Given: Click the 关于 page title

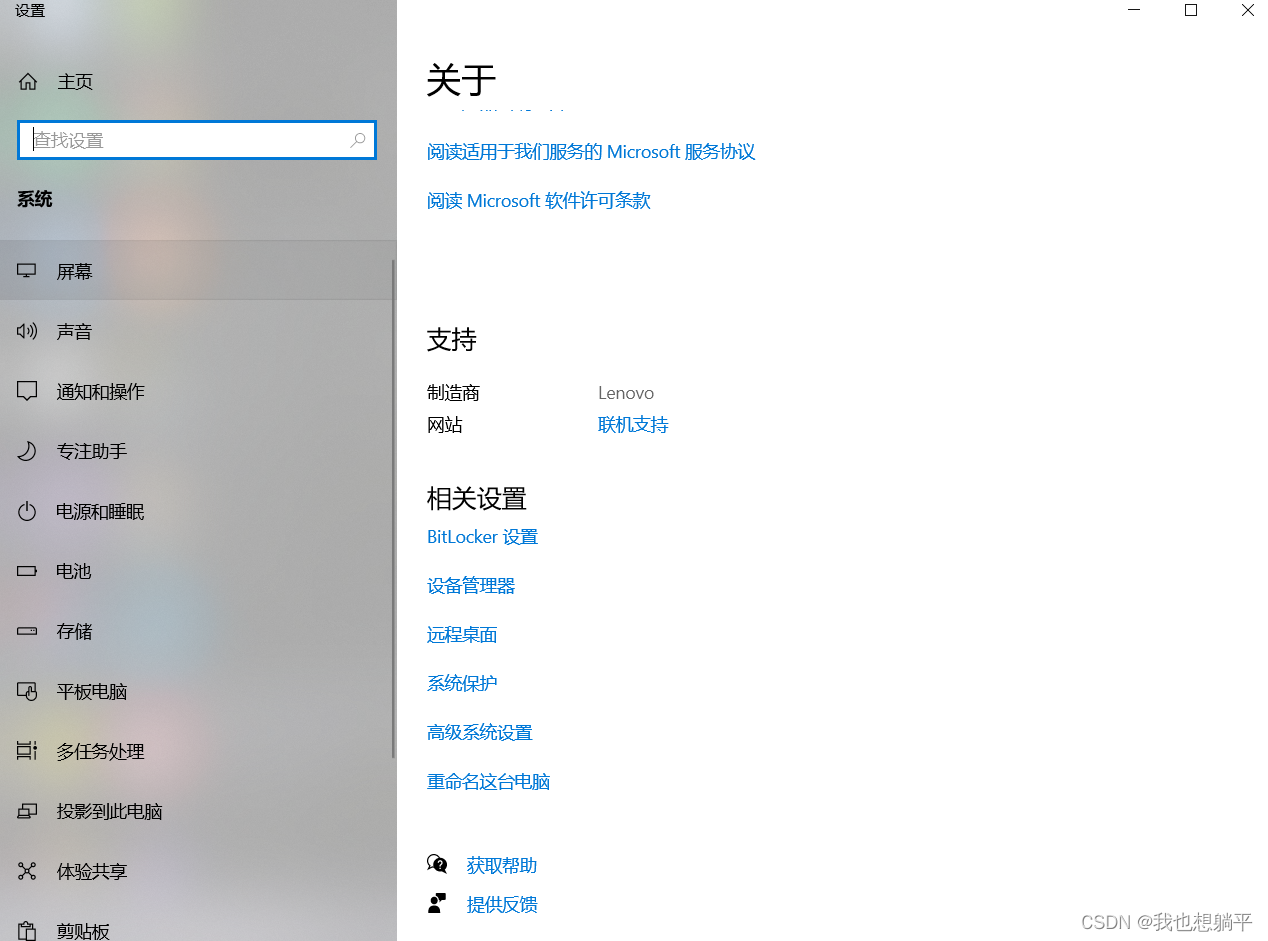Looking at the screenshot, I should [461, 80].
